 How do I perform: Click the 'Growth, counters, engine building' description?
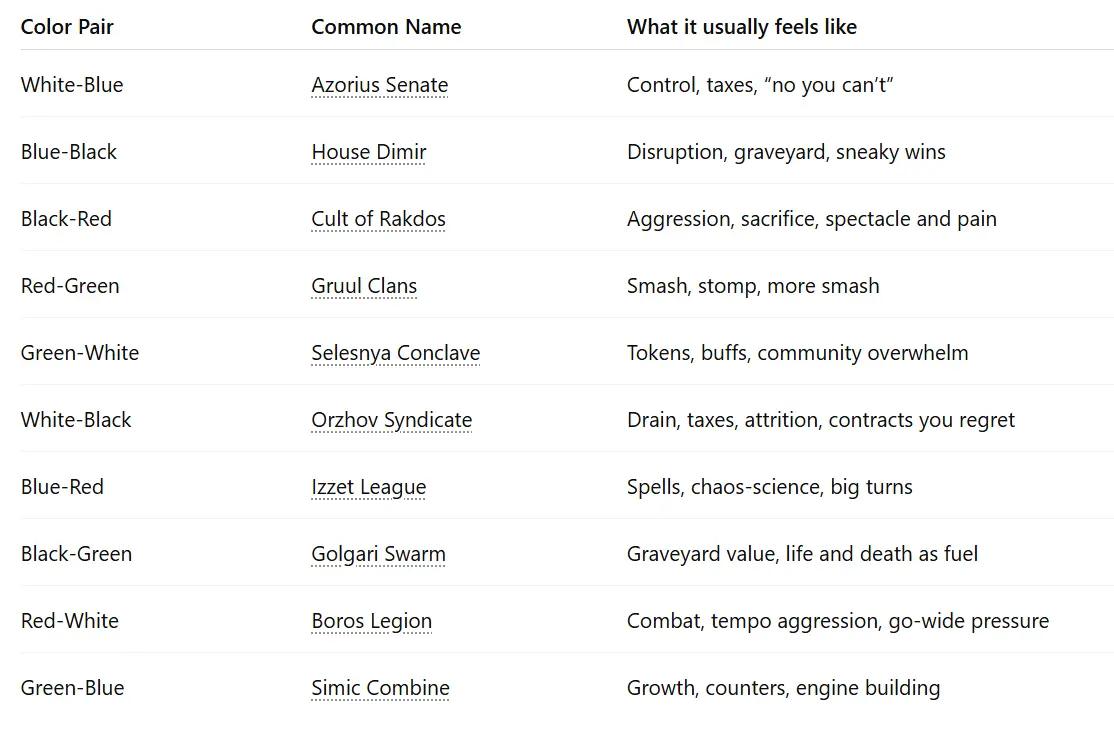pos(783,688)
